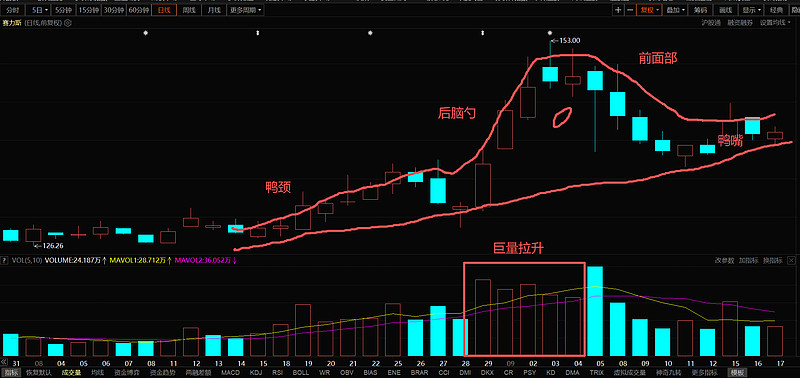Screen dimensions: 800x378
Task: Click 换指标 to change indicator
Action: click(772, 260)
